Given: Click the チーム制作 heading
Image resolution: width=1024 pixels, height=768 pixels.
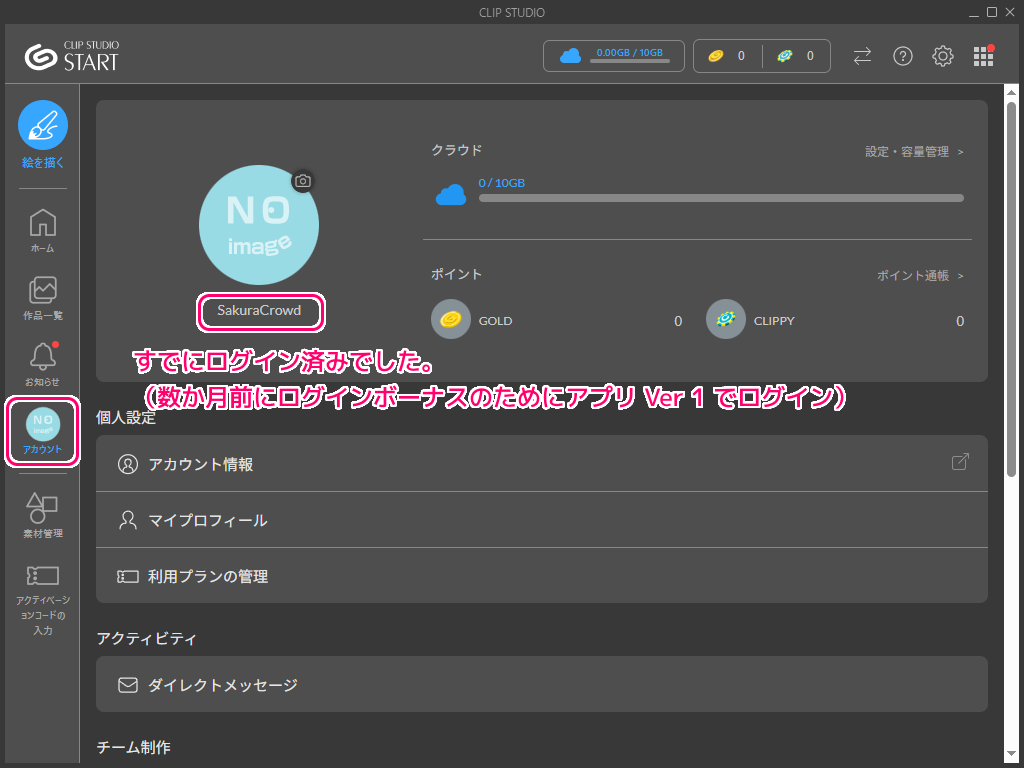Looking at the screenshot, I should 133,746.
